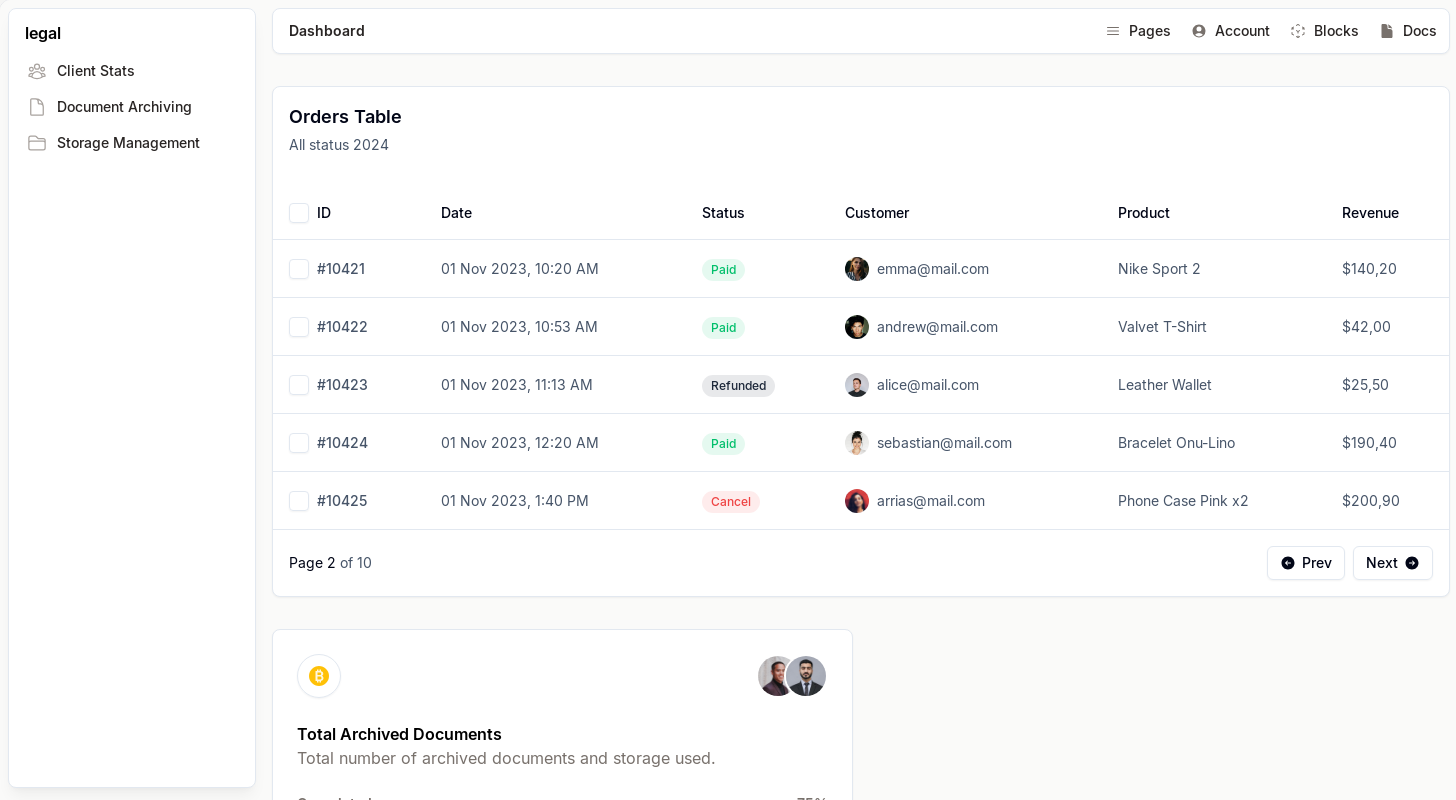The height and width of the screenshot is (800, 1456).
Task: Click the Client Stats people icon
Action: tap(37, 71)
